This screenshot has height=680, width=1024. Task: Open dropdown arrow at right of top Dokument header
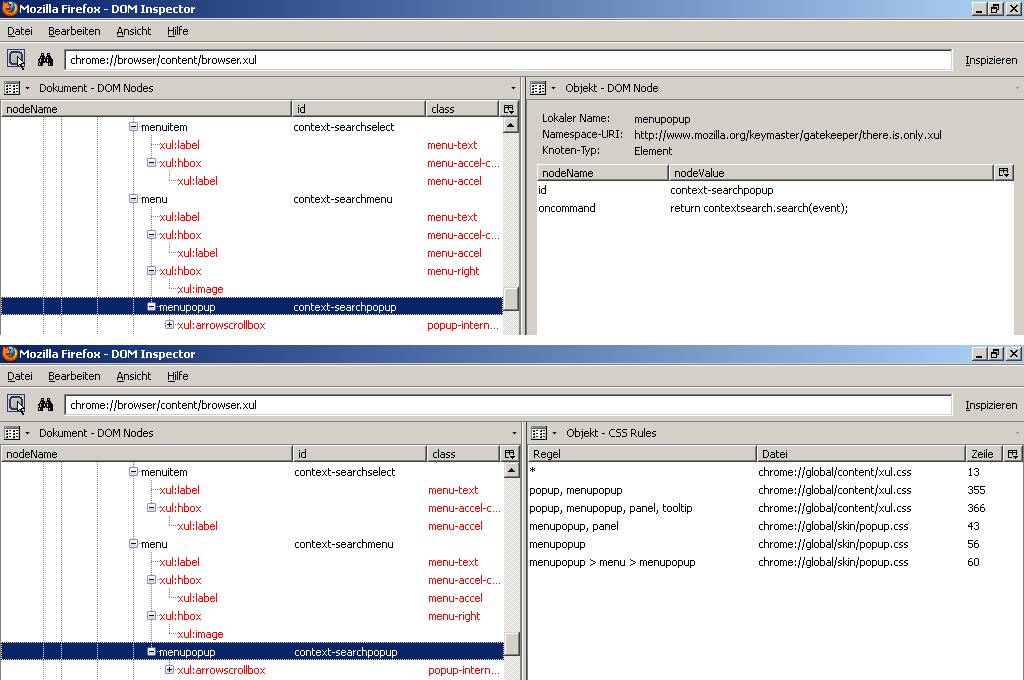513,88
